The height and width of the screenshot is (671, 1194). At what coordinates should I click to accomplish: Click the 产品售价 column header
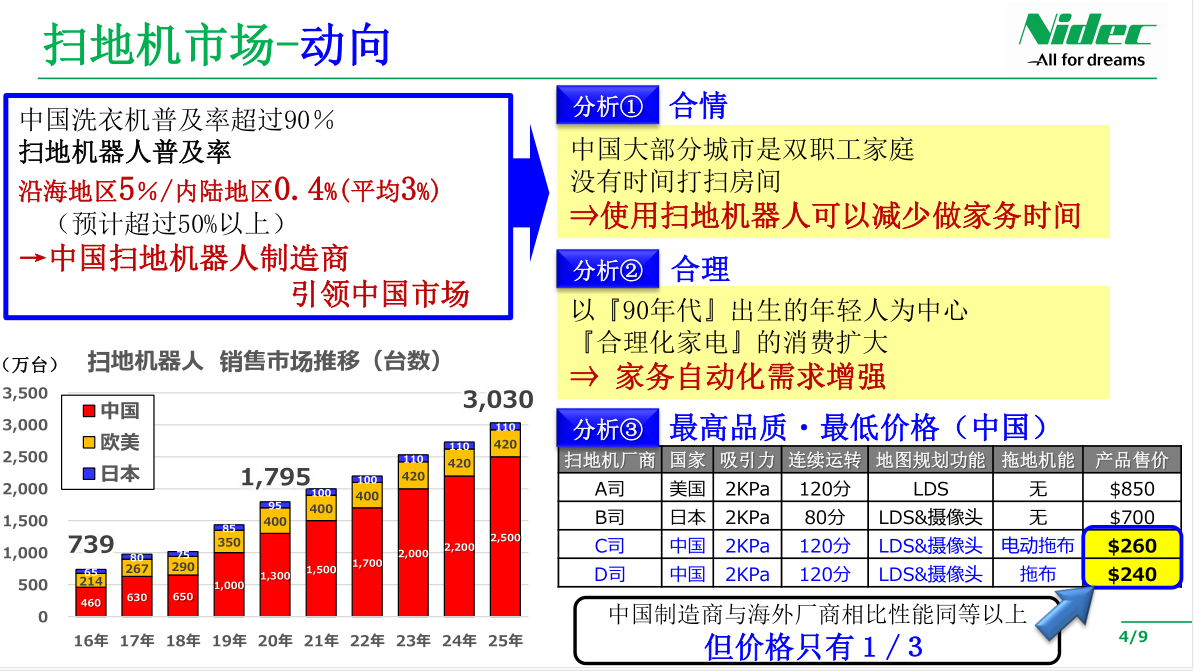coord(1132,460)
